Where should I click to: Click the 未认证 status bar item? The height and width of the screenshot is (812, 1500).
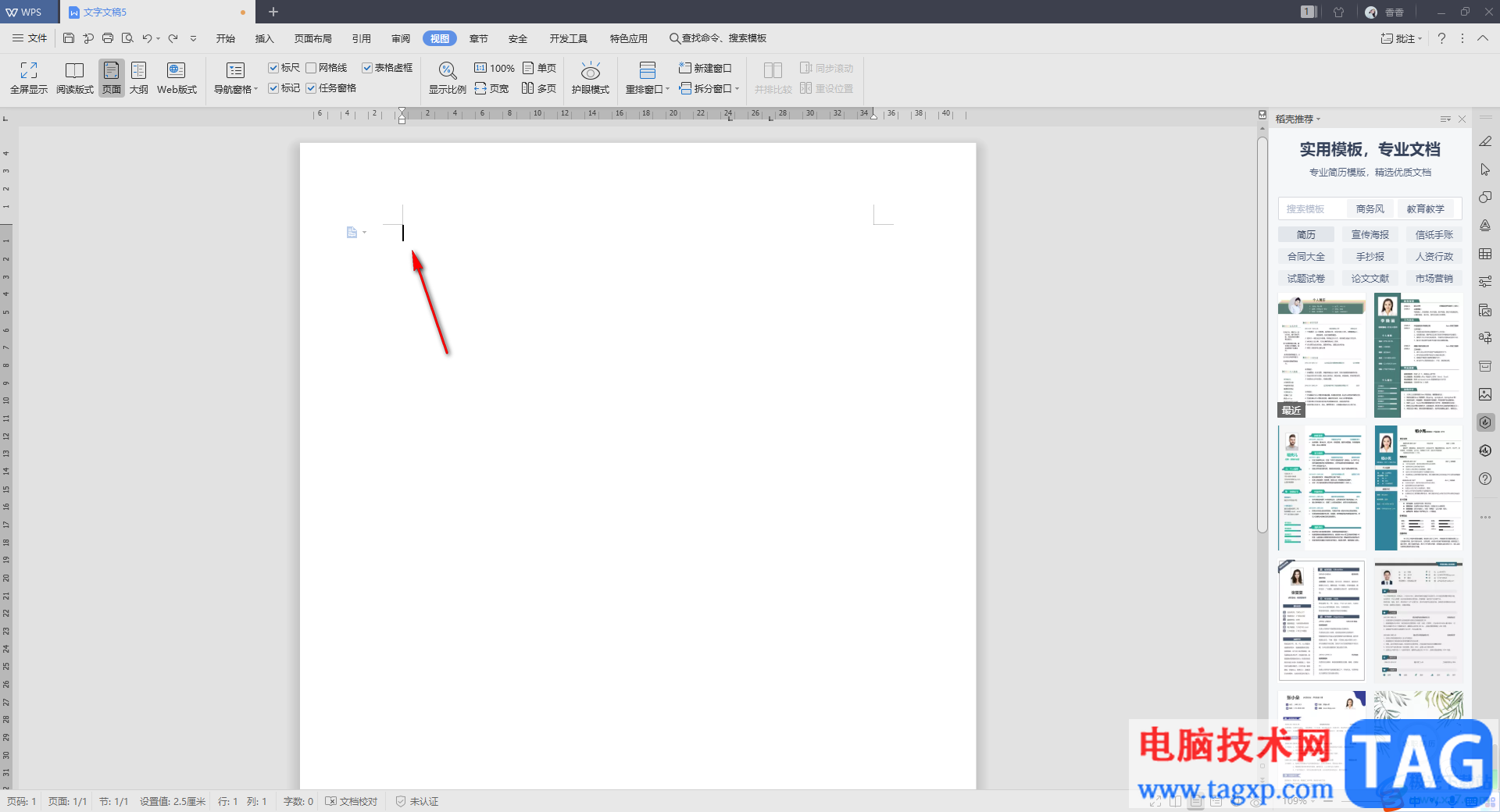point(417,801)
